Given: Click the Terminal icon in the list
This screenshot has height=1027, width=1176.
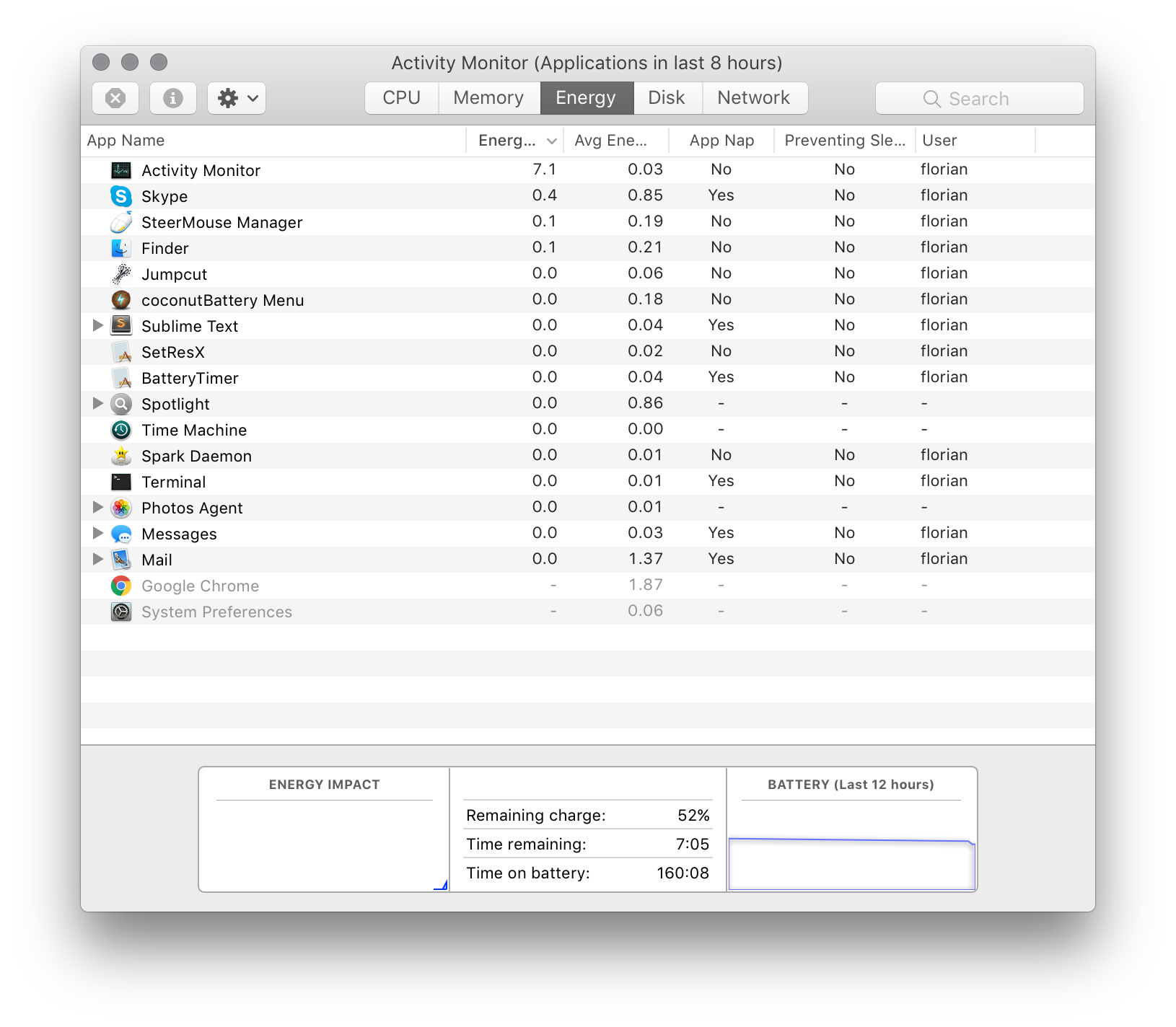Looking at the screenshot, I should click(x=121, y=482).
